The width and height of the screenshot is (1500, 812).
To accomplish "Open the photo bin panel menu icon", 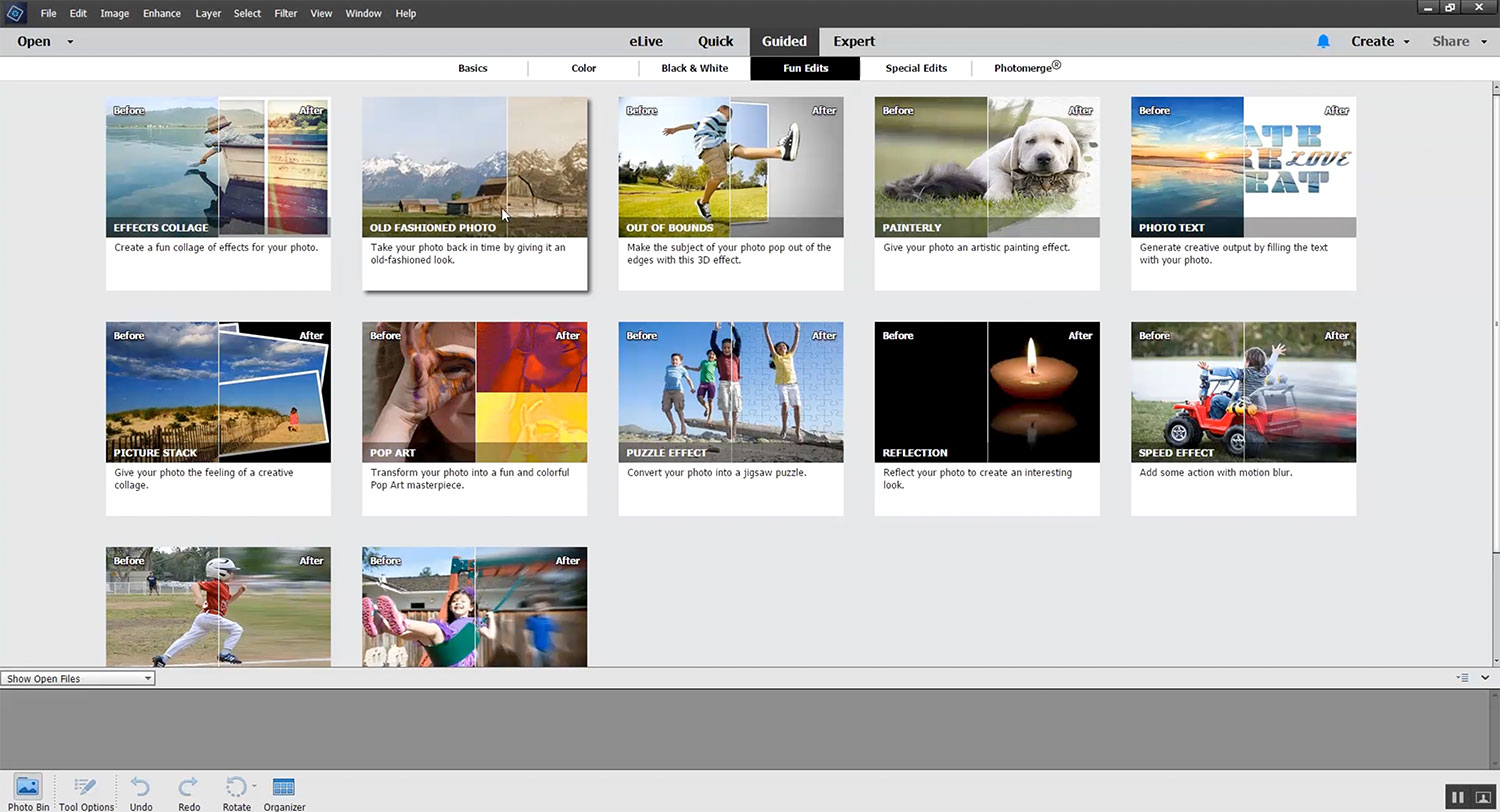I will (1462, 678).
